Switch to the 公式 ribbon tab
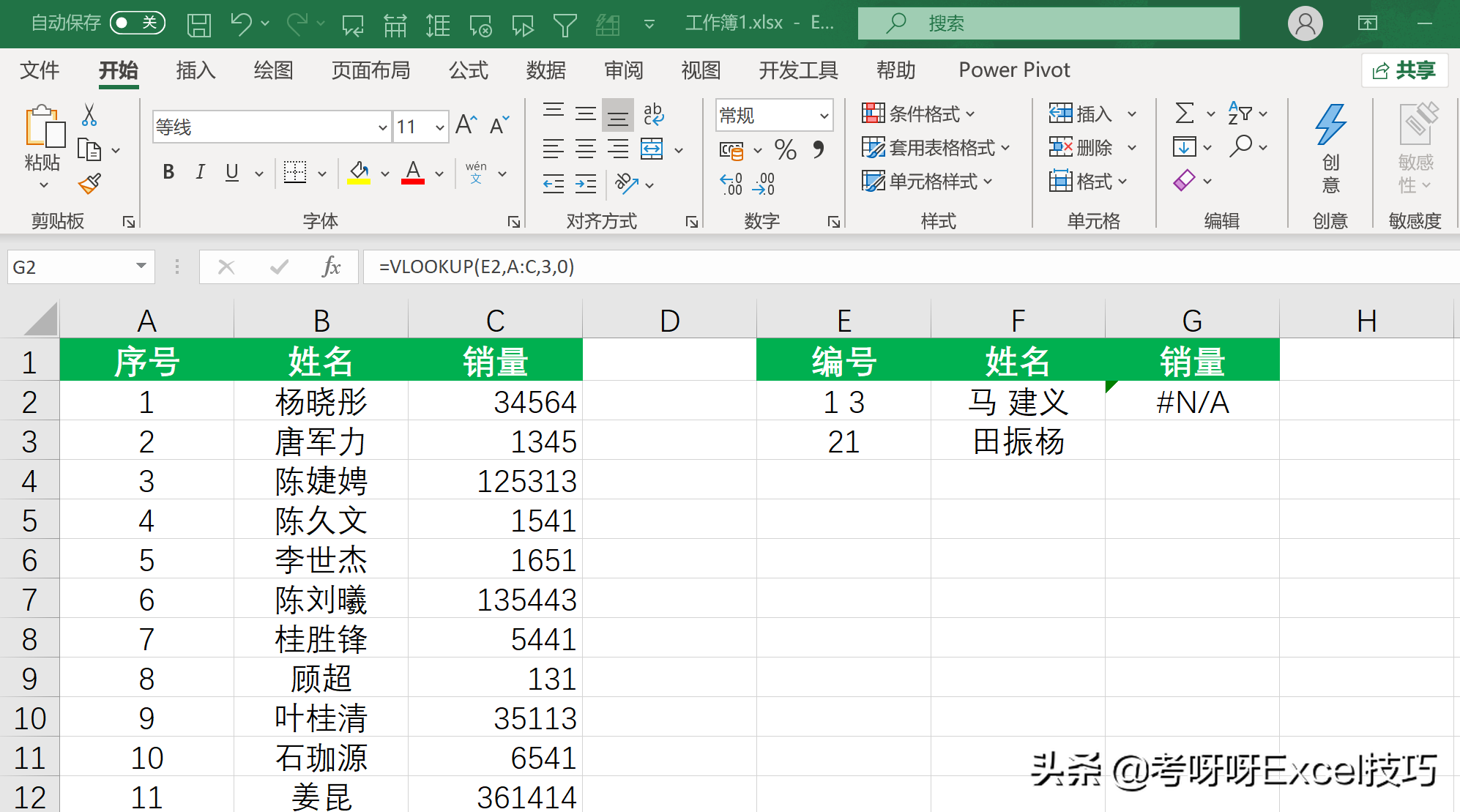The image size is (1460, 812). 468,70
